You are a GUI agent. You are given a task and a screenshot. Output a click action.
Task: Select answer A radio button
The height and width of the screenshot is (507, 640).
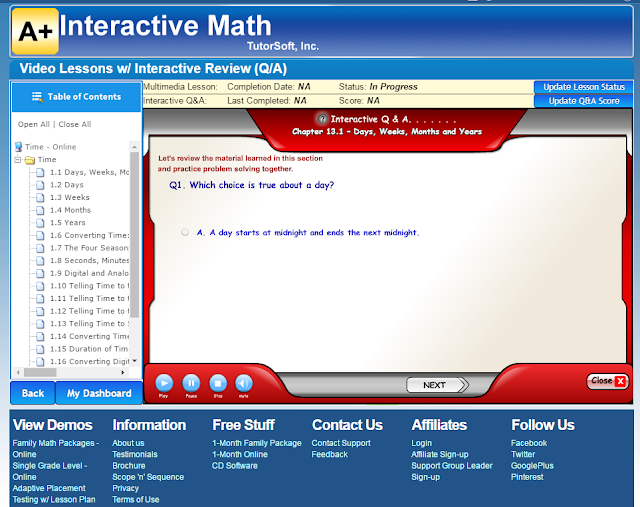pyautogui.click(x=185, y=232)
